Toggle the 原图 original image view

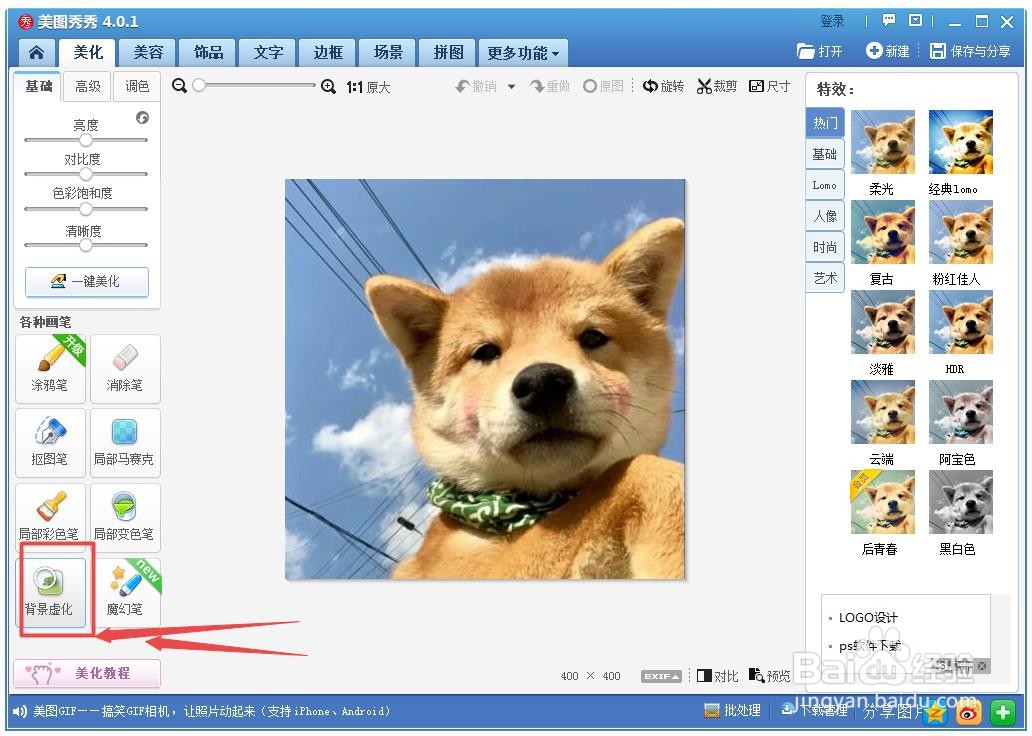pos(604,86)
